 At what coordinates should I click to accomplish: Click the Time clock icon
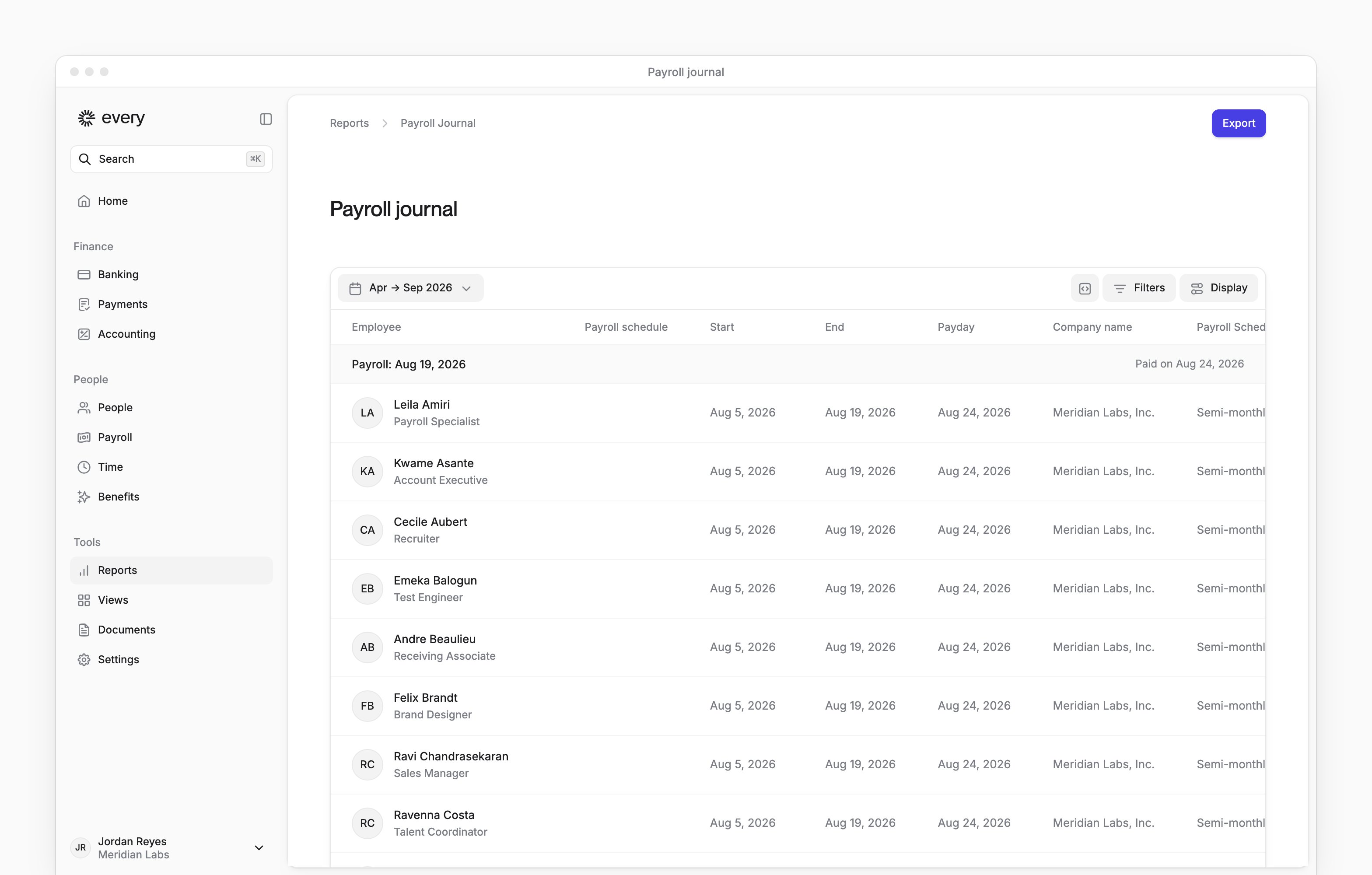point(84,466)
